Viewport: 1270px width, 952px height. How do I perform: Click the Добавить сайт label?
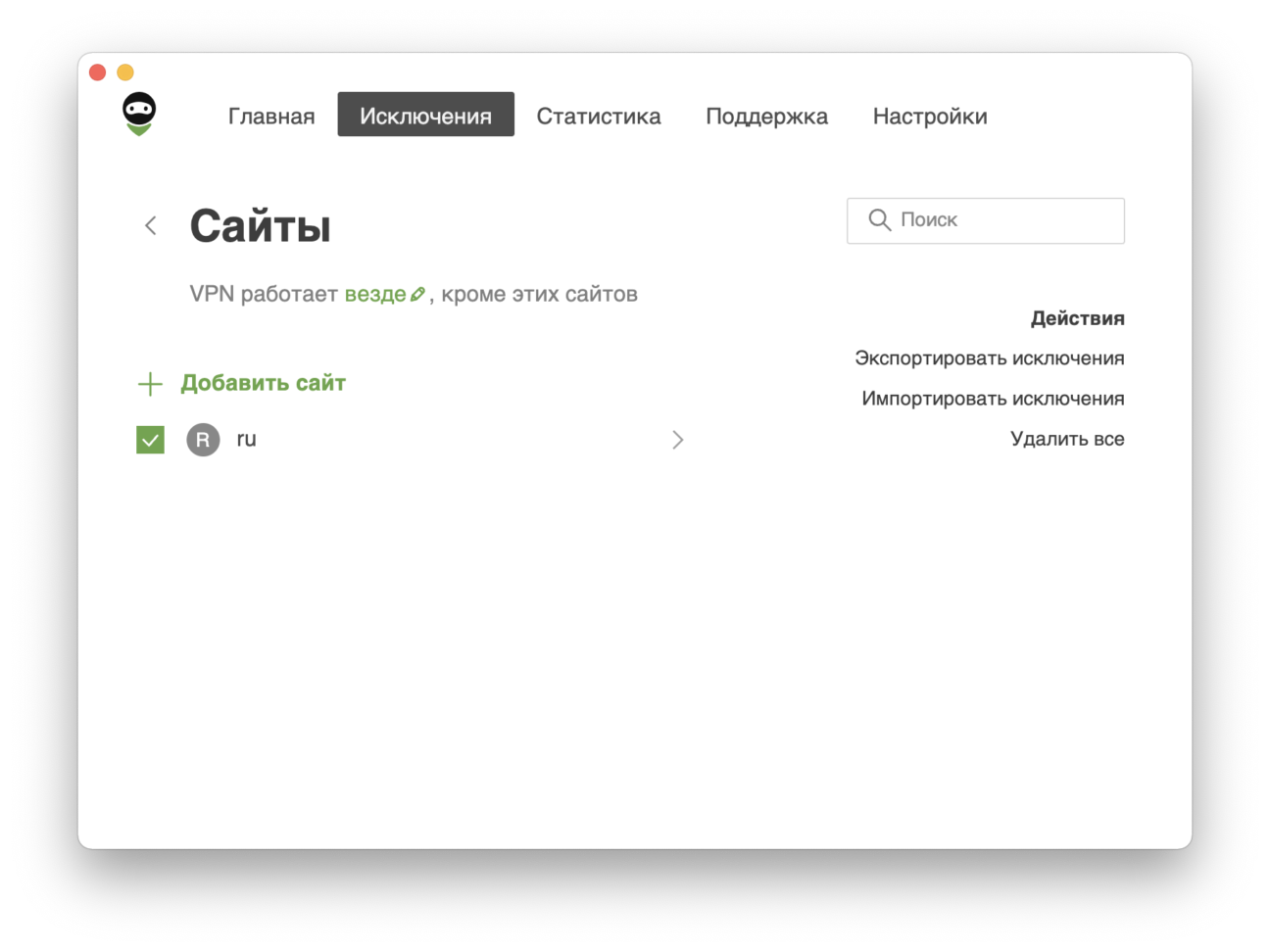(263, 383)
